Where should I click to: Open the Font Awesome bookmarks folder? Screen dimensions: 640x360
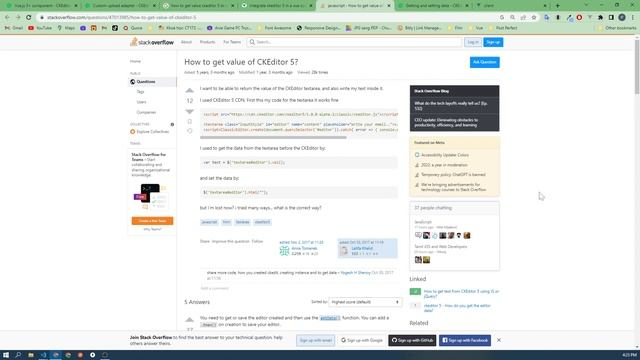click(274, 28)
